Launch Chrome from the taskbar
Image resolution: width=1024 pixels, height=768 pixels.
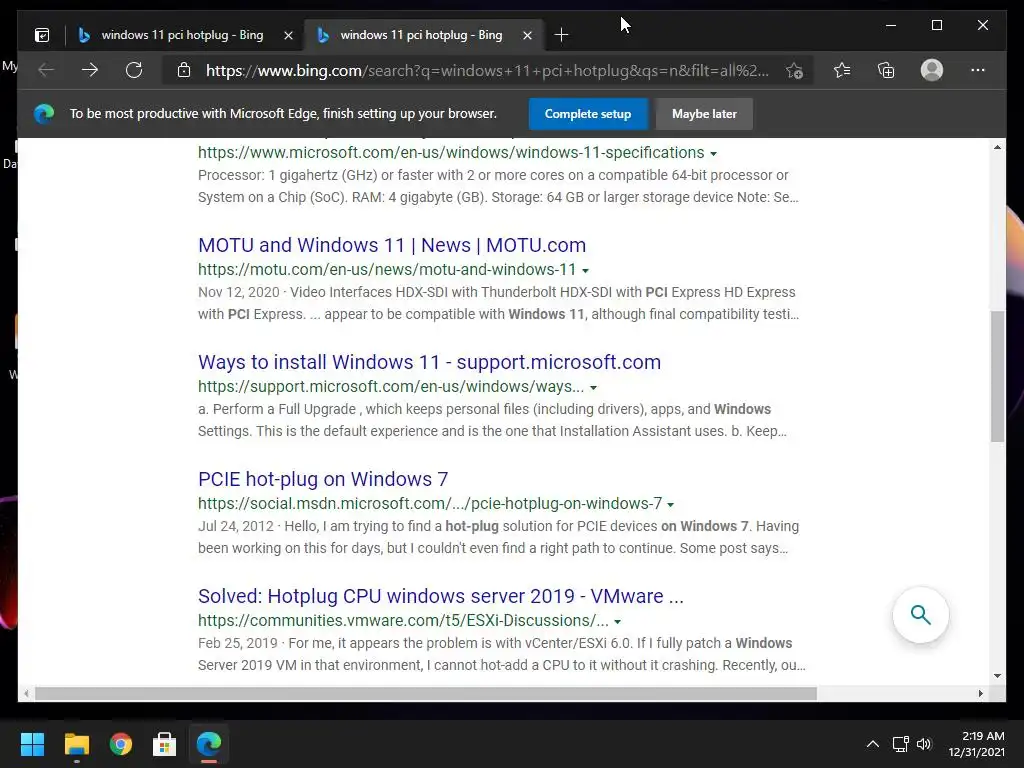click(121, 744)
